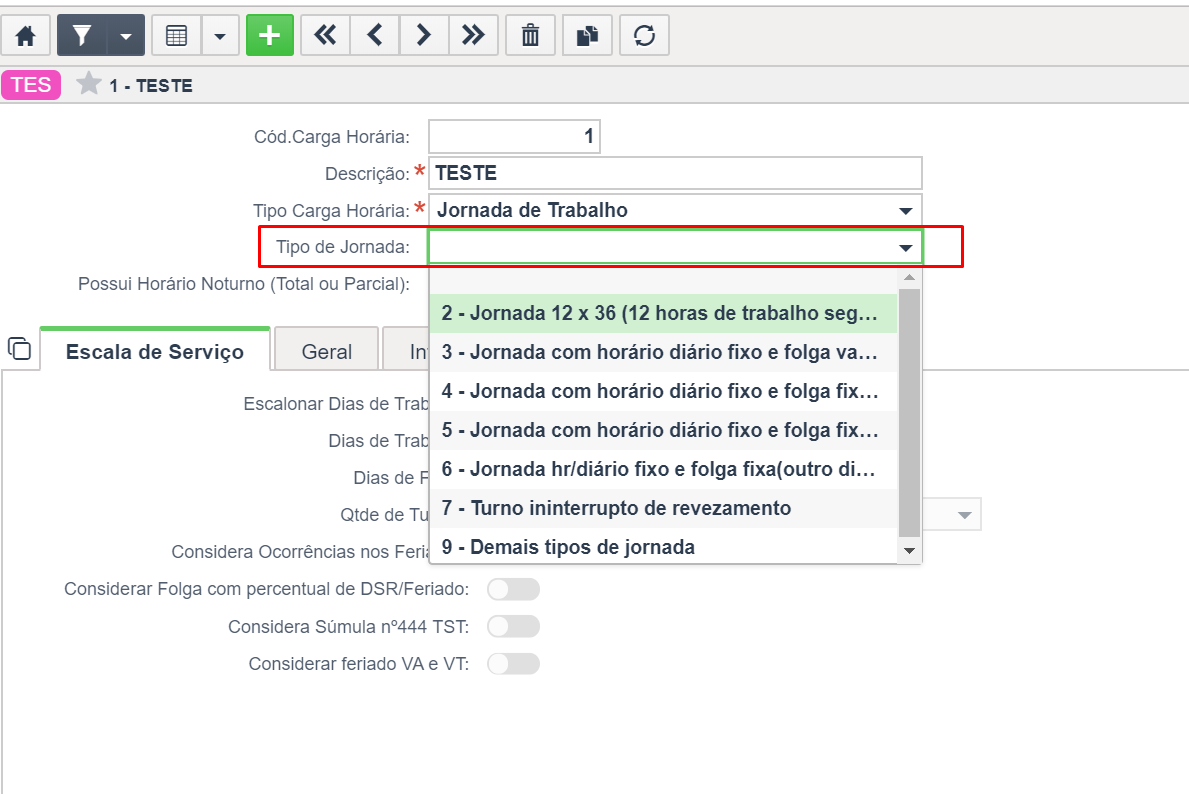Viewport: 1189px width, 794px height.
Task: Delete the current record with the trash icon
Action: (530, 34)
